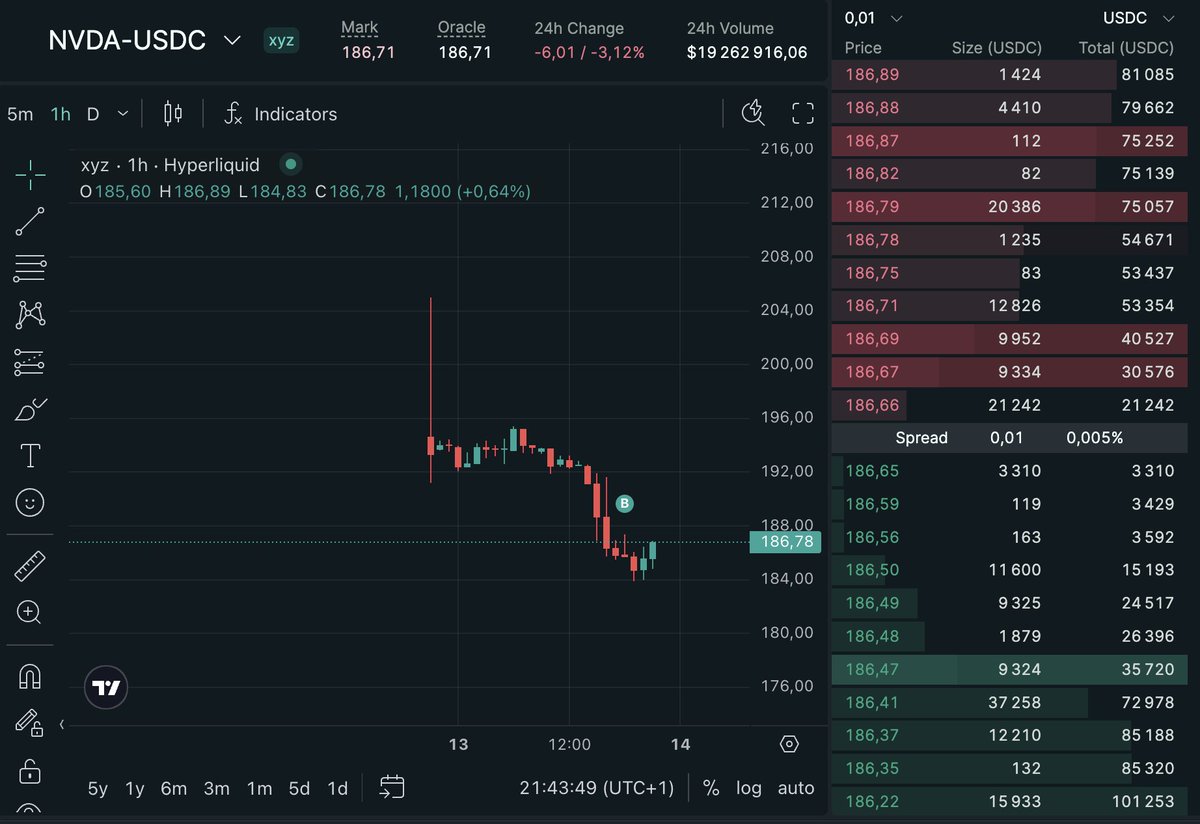Open the NVDA-USDC symbol dropdown
This screenshot has width=1200, height=824.
[x=231, y=40]
